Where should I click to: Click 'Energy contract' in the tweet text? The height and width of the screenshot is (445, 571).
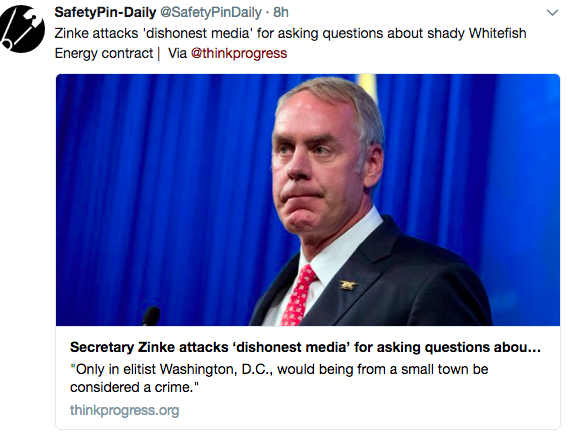pos(104,53)
